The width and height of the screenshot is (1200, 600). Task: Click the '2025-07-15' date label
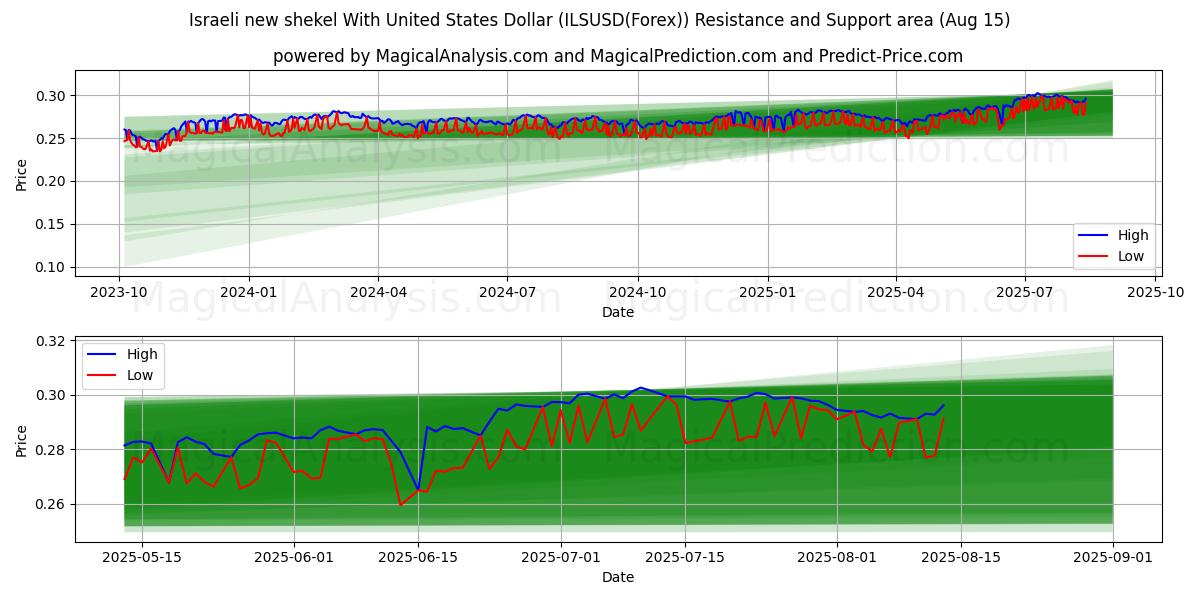pyautogui.click(x=686, y=558)
